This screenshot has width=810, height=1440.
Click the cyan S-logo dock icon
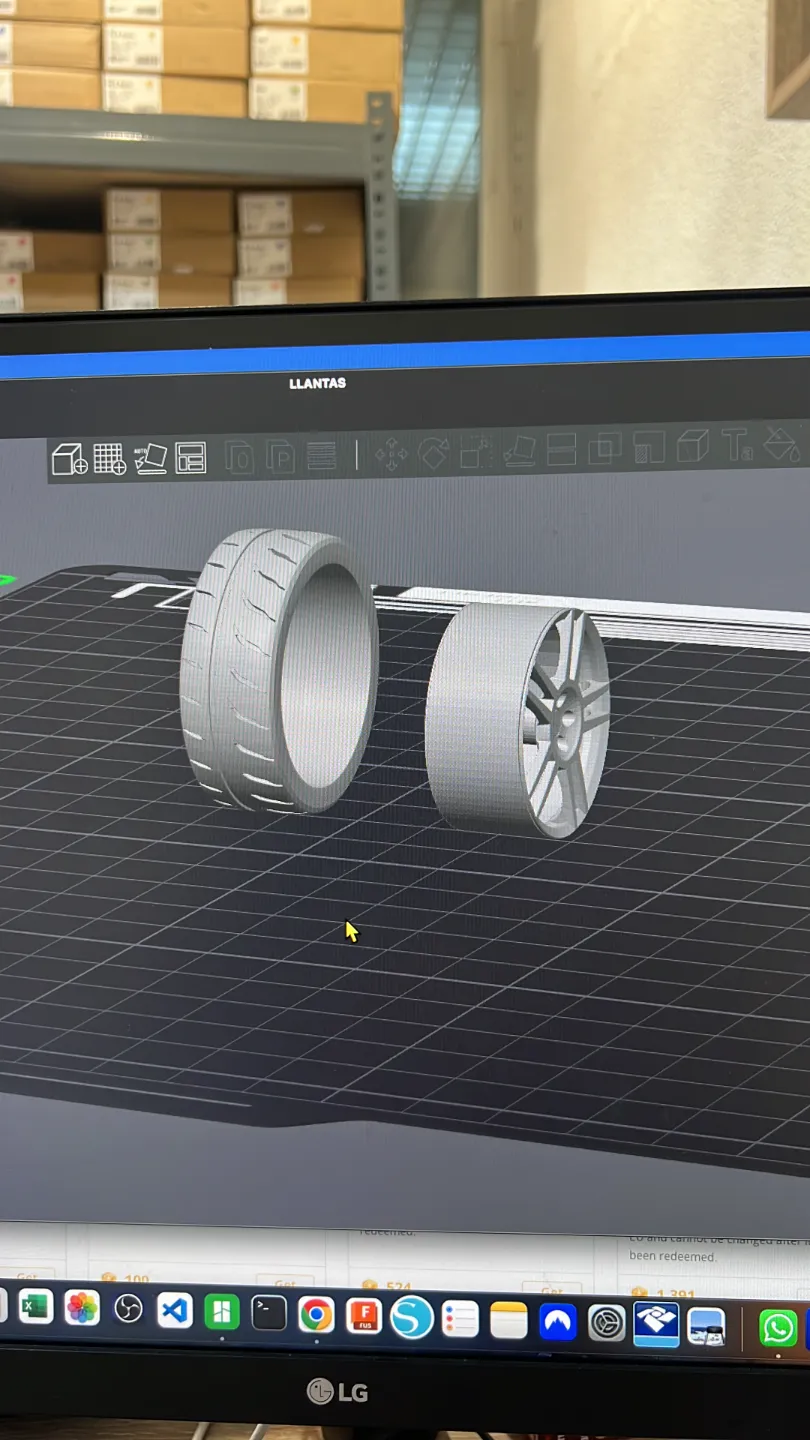[x=411, y=1318]
